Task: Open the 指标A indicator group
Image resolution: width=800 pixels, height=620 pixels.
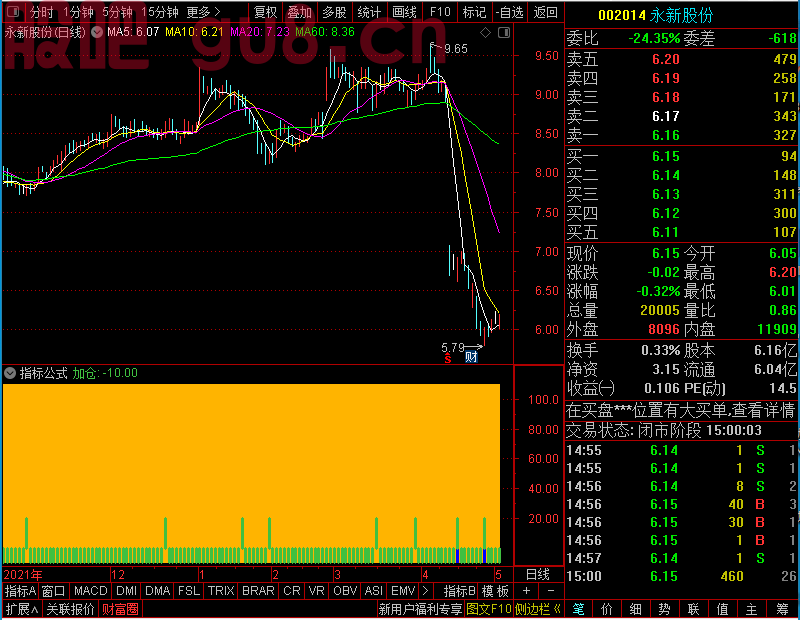Action: (20, 591)
